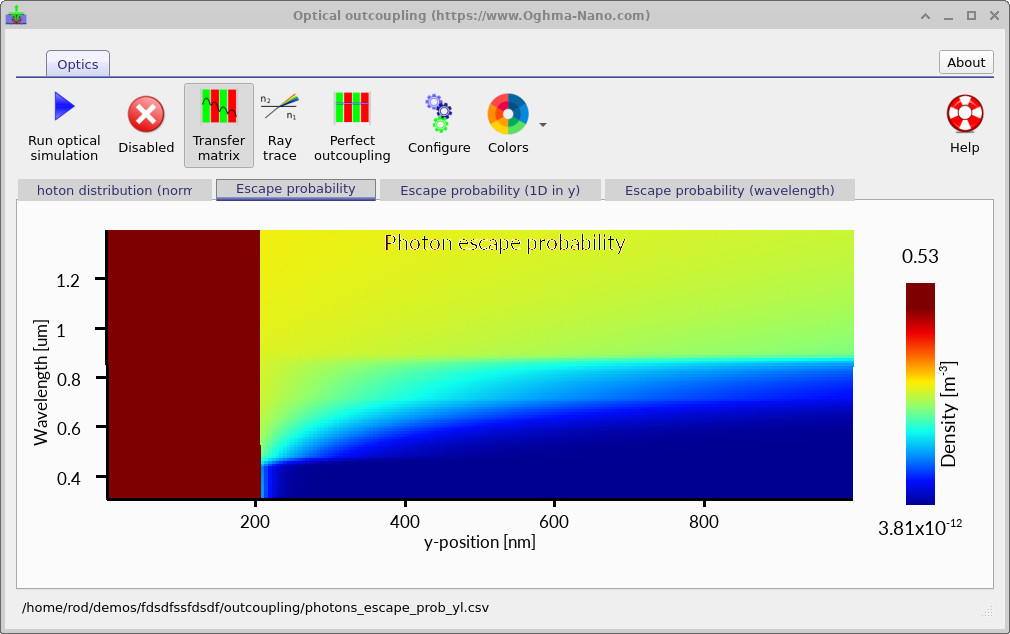Select the Escape probability tab
The width and height of the screenshot is (1010, 634).
click(296, 189)
